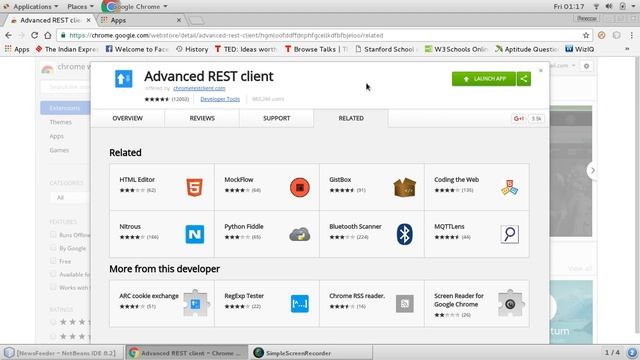
Task: Go back to the previous page
Action: point(9,36)
